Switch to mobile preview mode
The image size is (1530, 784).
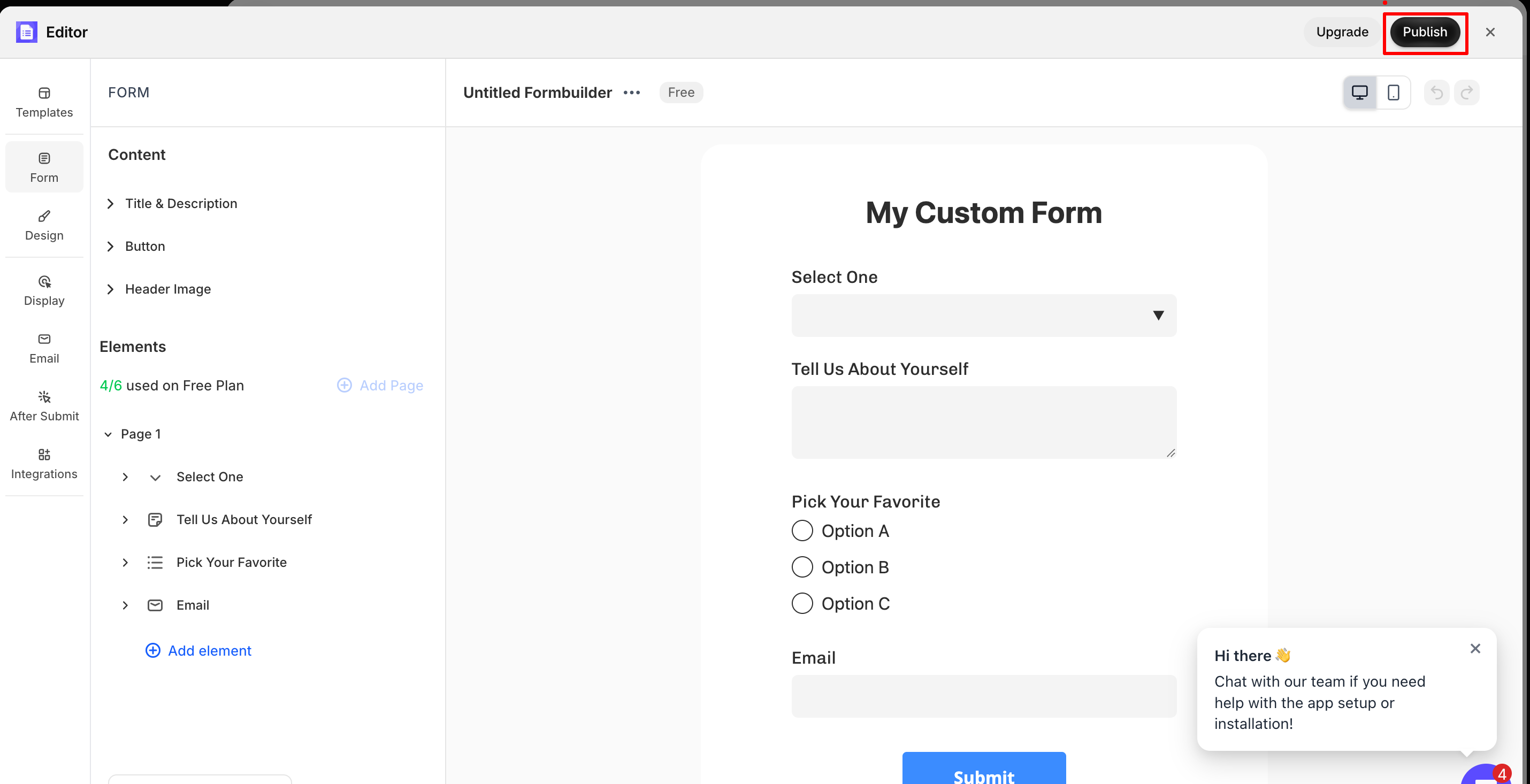(1393, 93)
